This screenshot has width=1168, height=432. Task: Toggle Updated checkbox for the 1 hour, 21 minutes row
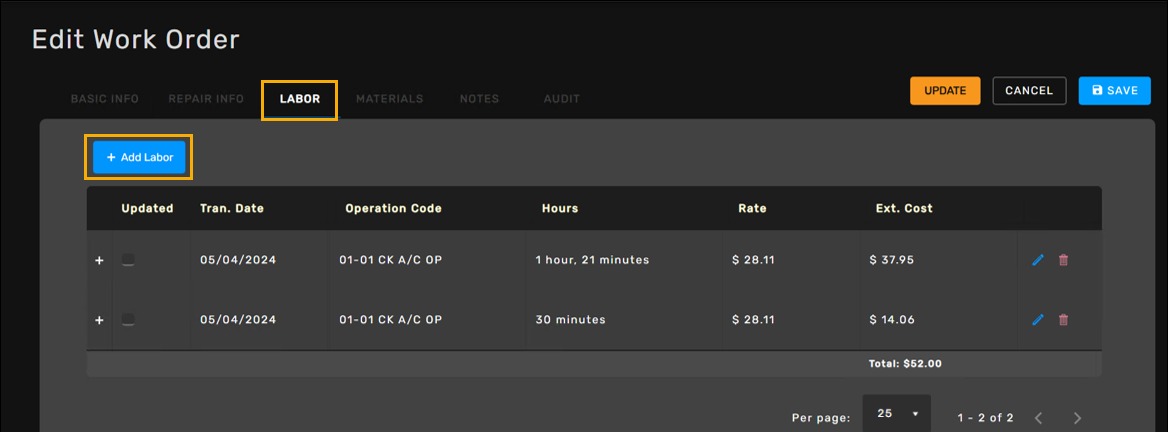pyautogui.click(x=128, y=260)
